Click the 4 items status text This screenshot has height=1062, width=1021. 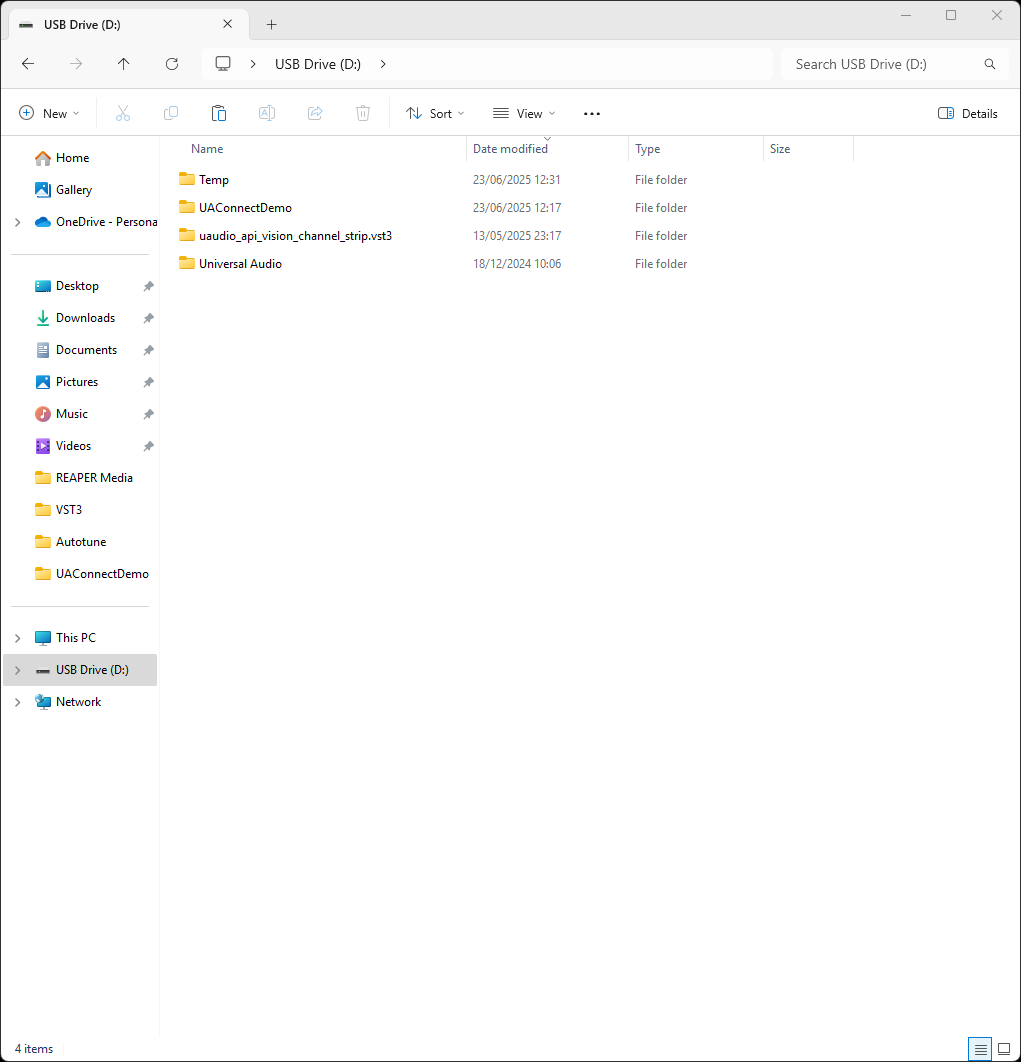pyautogui.click(x=34, y=1049)
